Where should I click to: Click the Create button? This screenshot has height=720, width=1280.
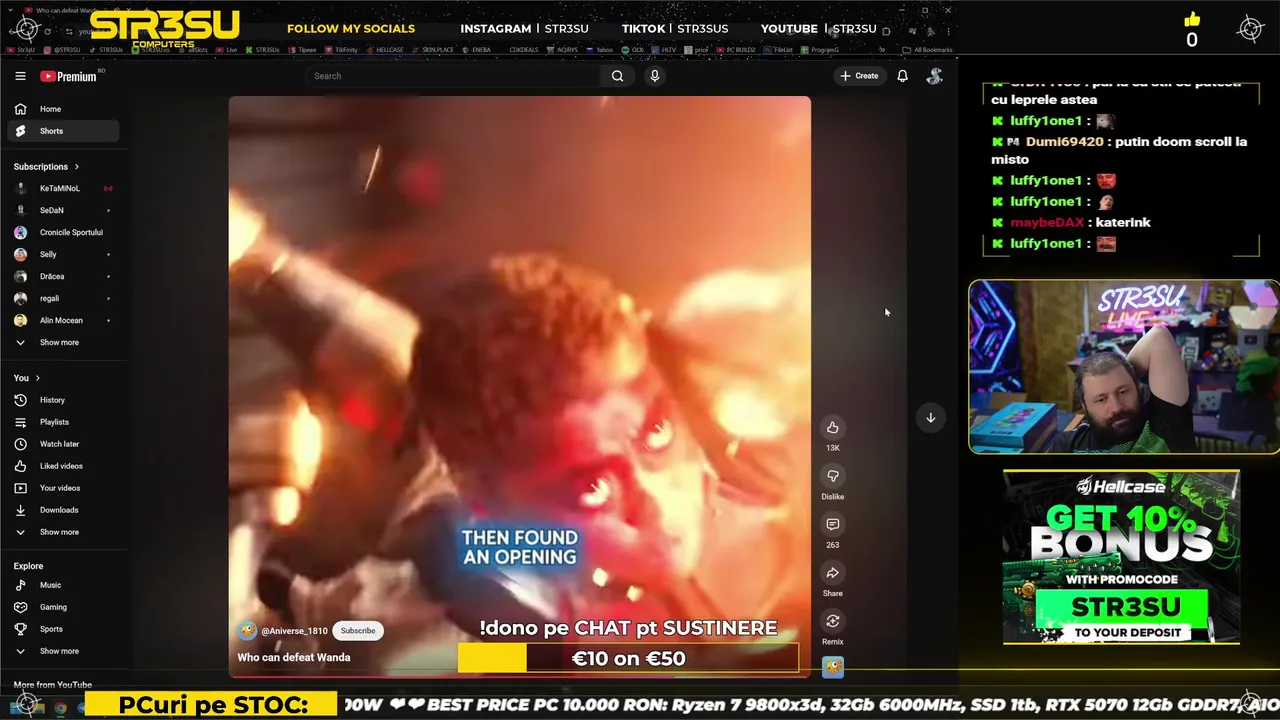pyautogui.click(x=860, y=76)
